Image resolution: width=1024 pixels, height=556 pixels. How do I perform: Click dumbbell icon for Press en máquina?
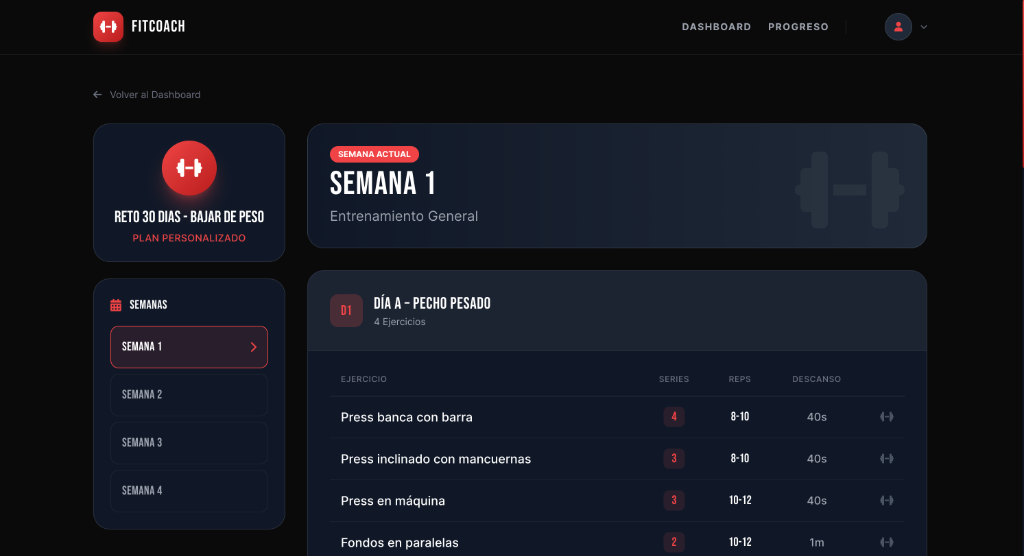[886, 501]
